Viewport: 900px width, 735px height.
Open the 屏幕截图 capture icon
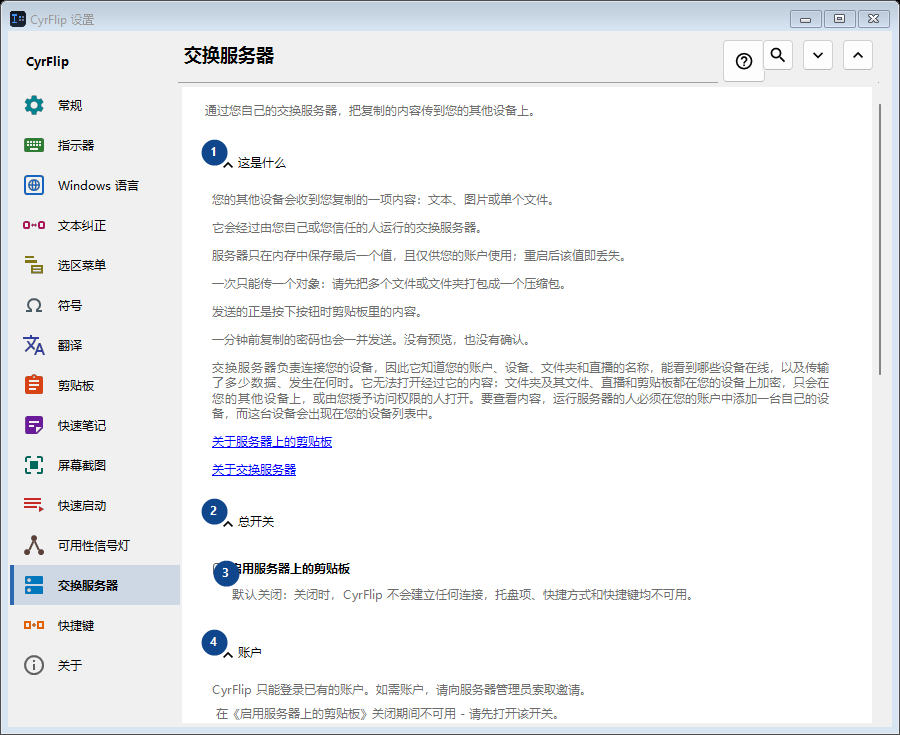[34, 465]
